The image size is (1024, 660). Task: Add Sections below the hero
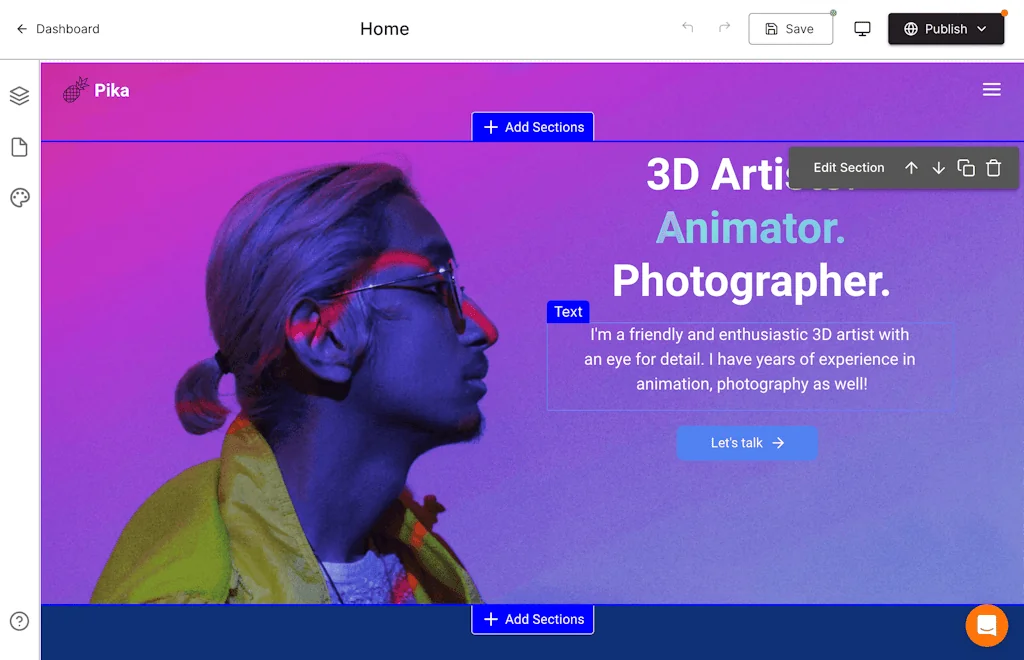[533, 619]
